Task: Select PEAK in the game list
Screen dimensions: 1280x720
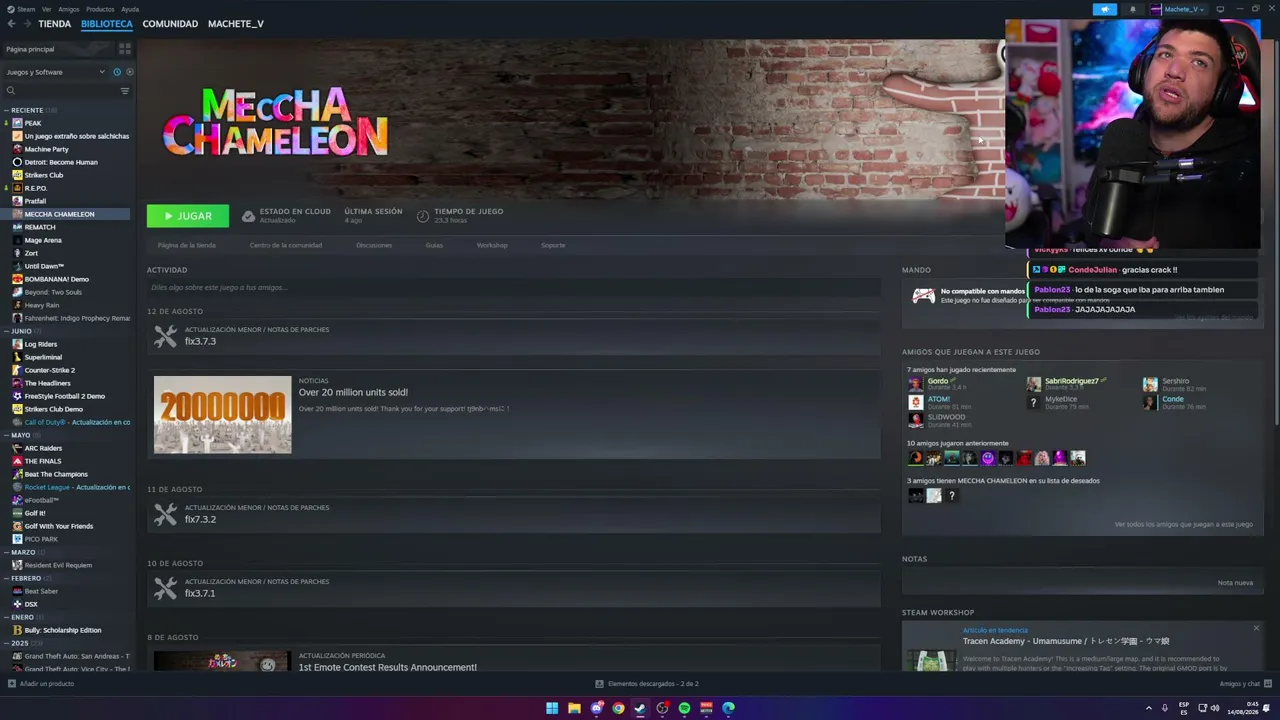Action: tap(33, 123)
